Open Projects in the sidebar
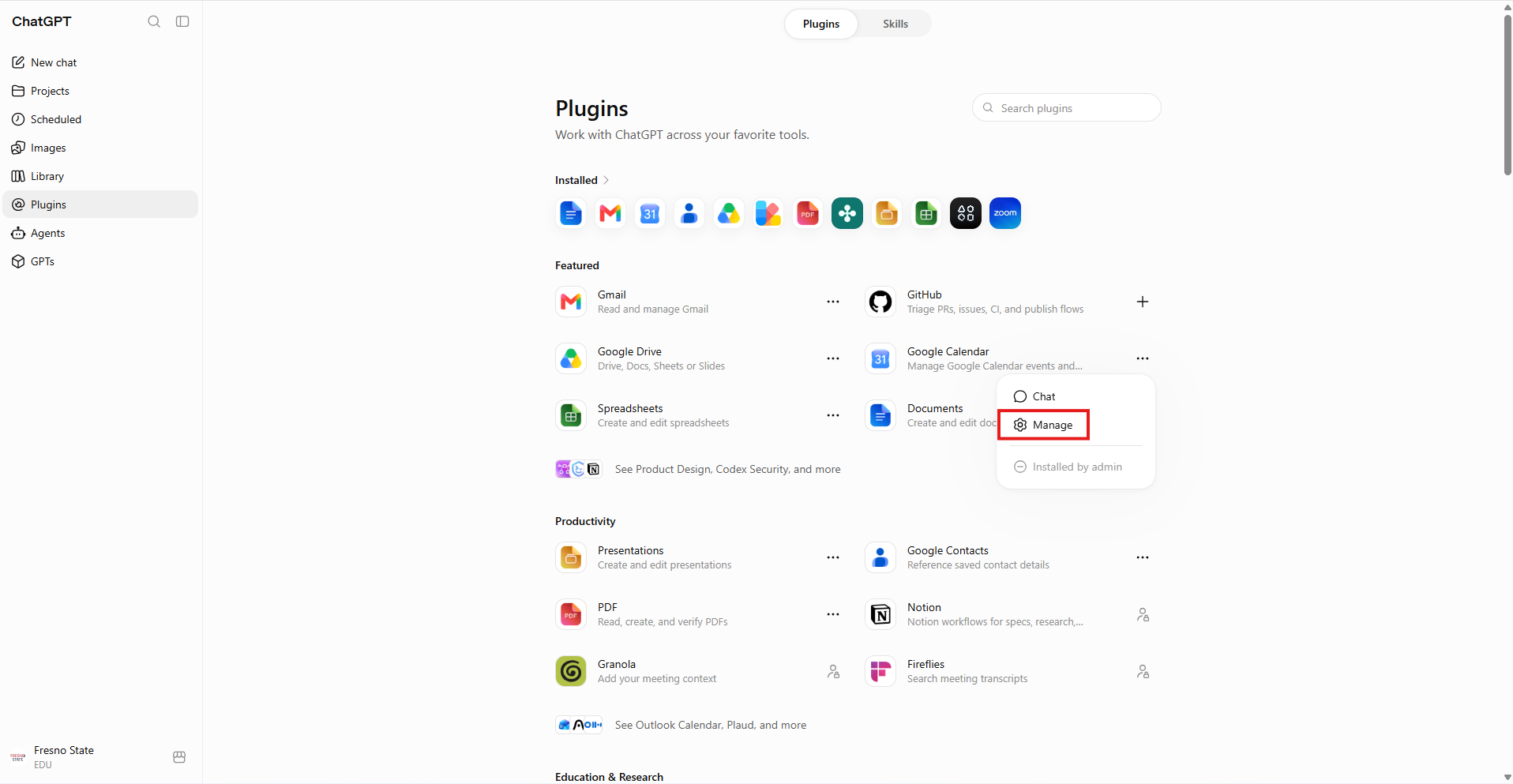This screenshot has width=1513, height=784. click(x=100, y=91)
